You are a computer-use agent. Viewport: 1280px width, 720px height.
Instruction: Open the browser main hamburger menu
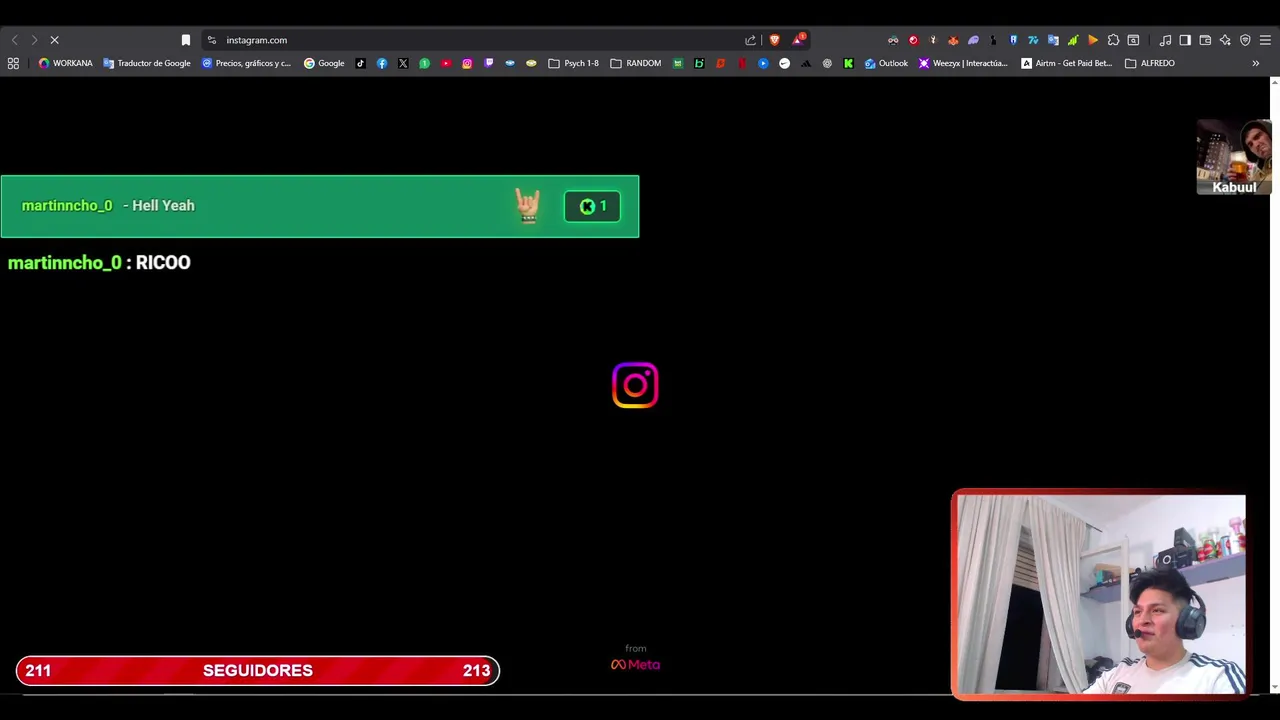tap(1265, 40)
